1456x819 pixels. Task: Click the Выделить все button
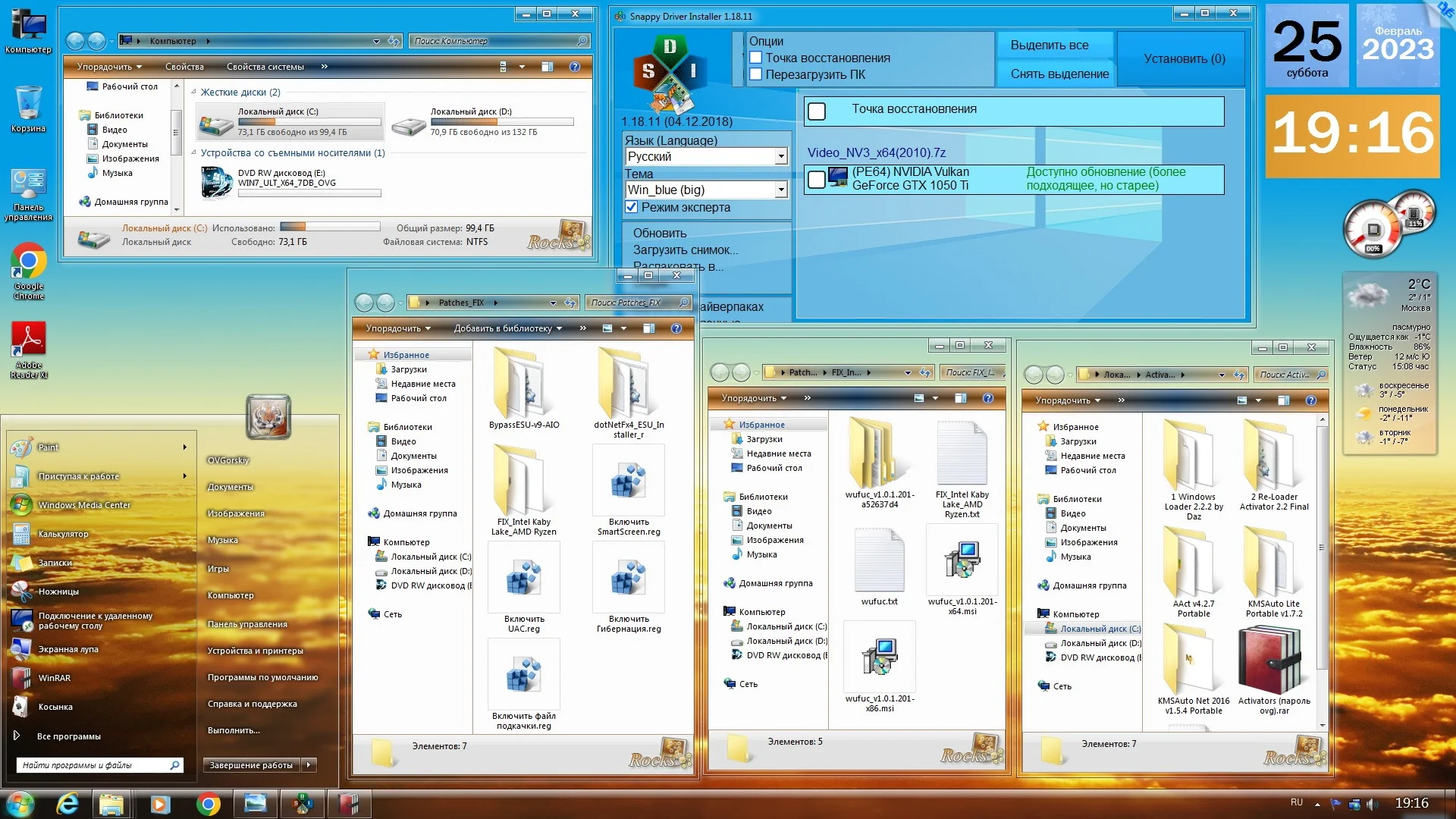[x=1049, y=45]
